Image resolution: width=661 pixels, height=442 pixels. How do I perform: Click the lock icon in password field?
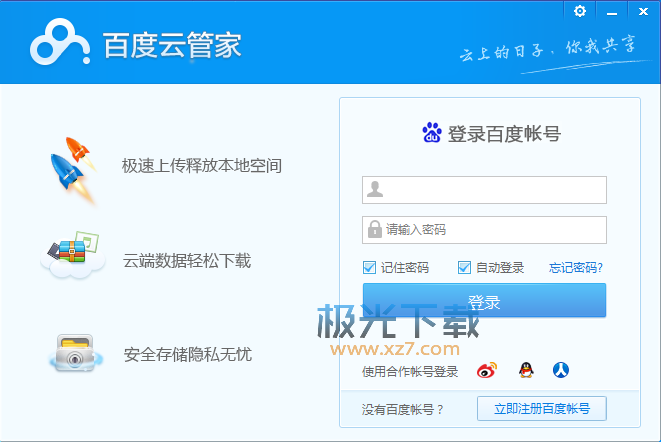[375, 230]
